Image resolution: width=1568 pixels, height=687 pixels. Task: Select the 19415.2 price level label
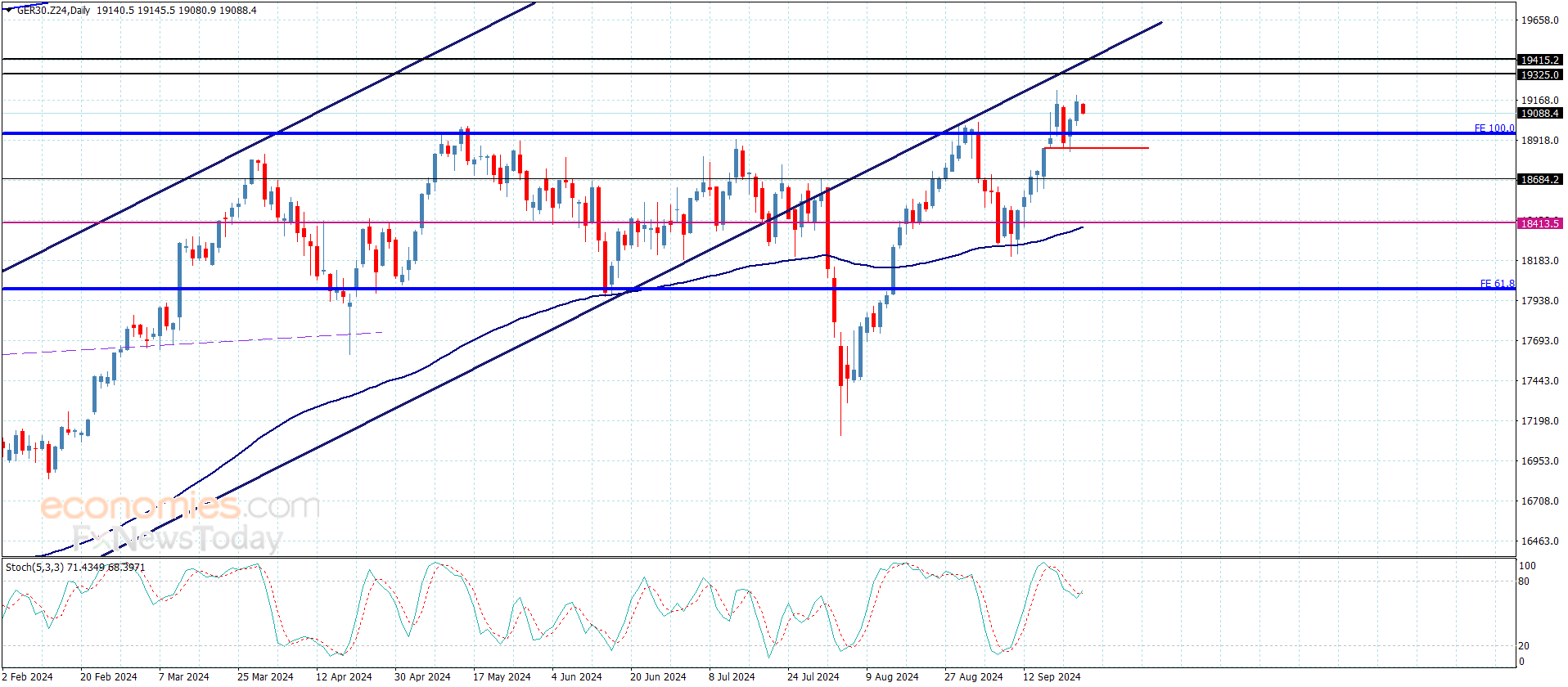(x=1539, y=61)
